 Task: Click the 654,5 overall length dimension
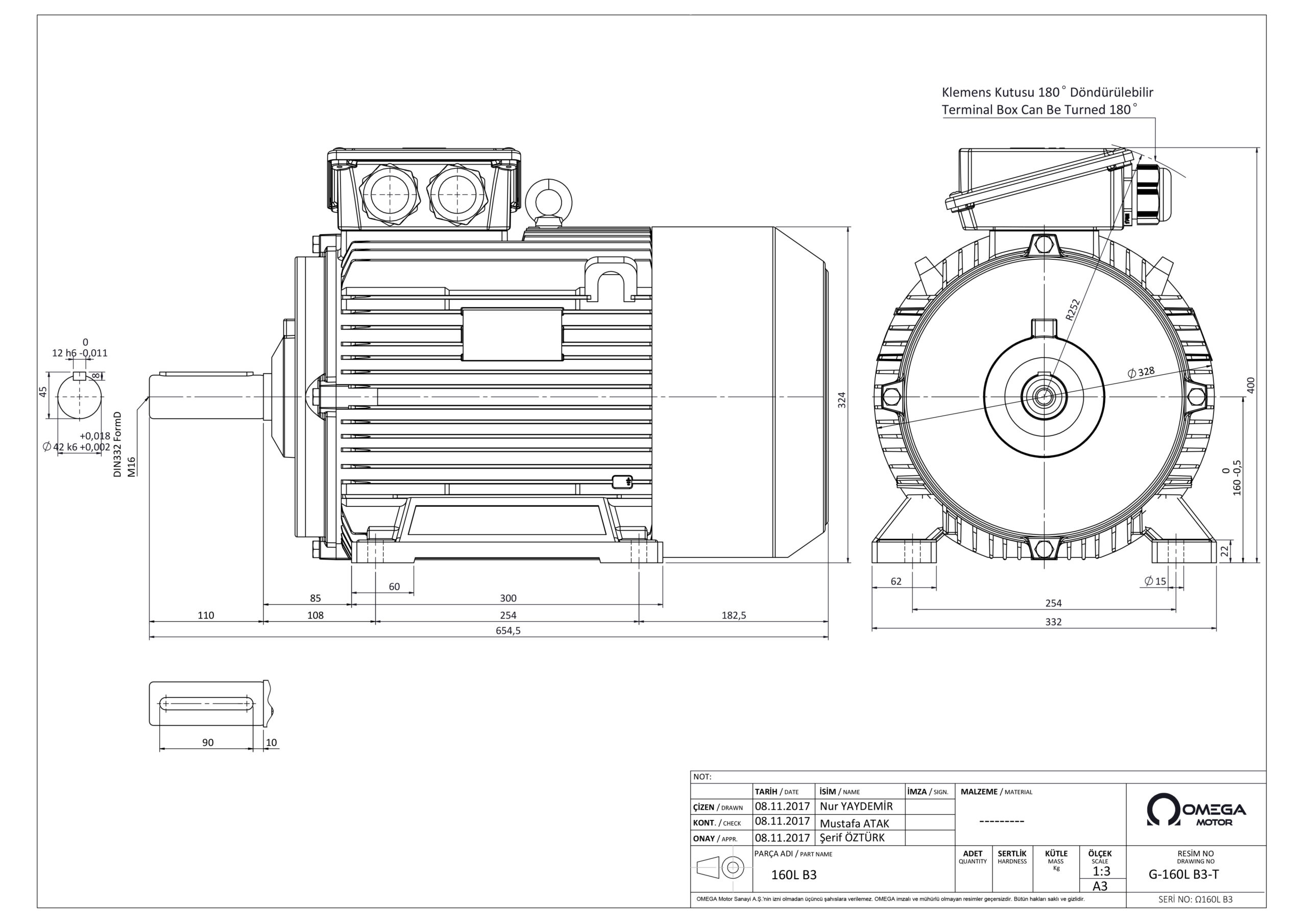click(x=508, y=630)
